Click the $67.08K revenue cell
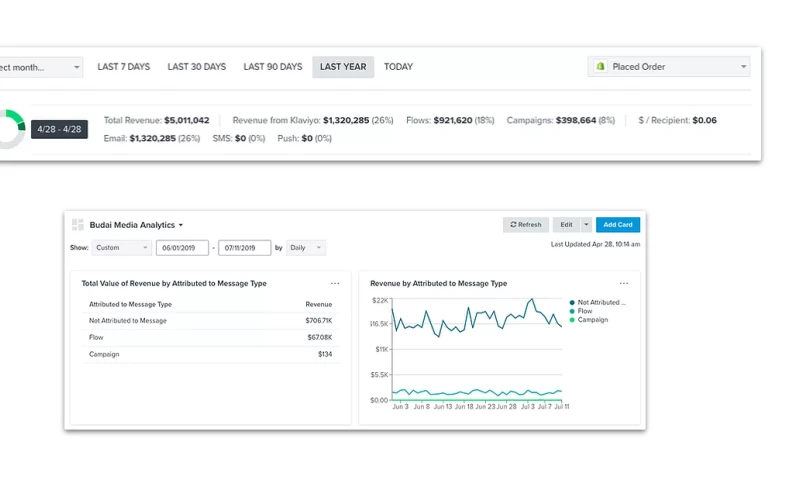This screenshot has height=480, width=800. (x=320, y=337)
